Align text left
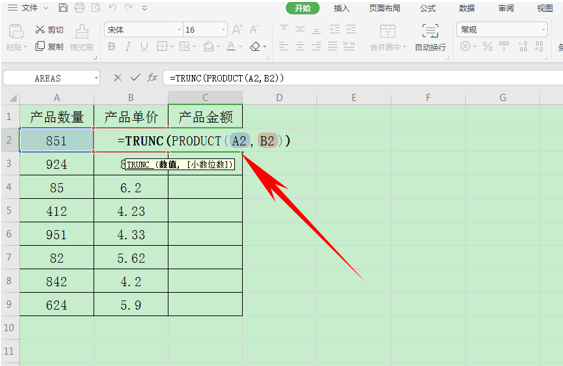Screen dimensions: 563x366 pos(284,46)
